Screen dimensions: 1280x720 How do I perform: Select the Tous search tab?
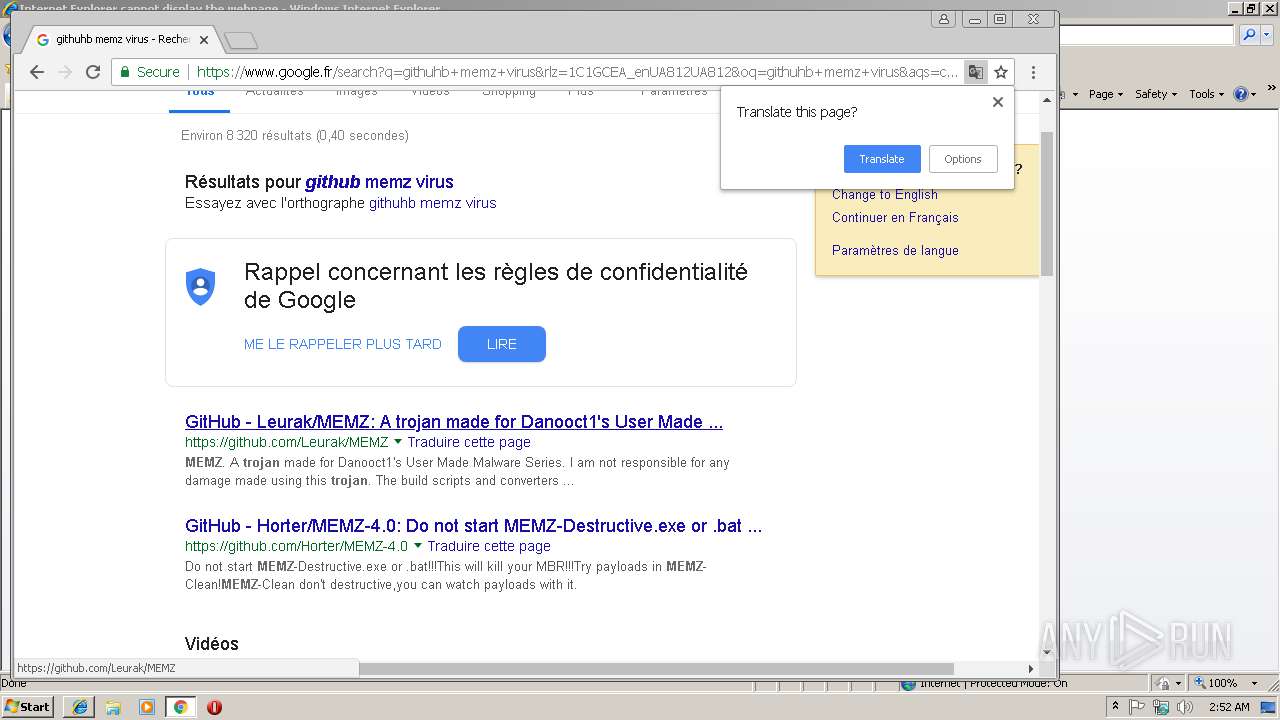point(200,93)
